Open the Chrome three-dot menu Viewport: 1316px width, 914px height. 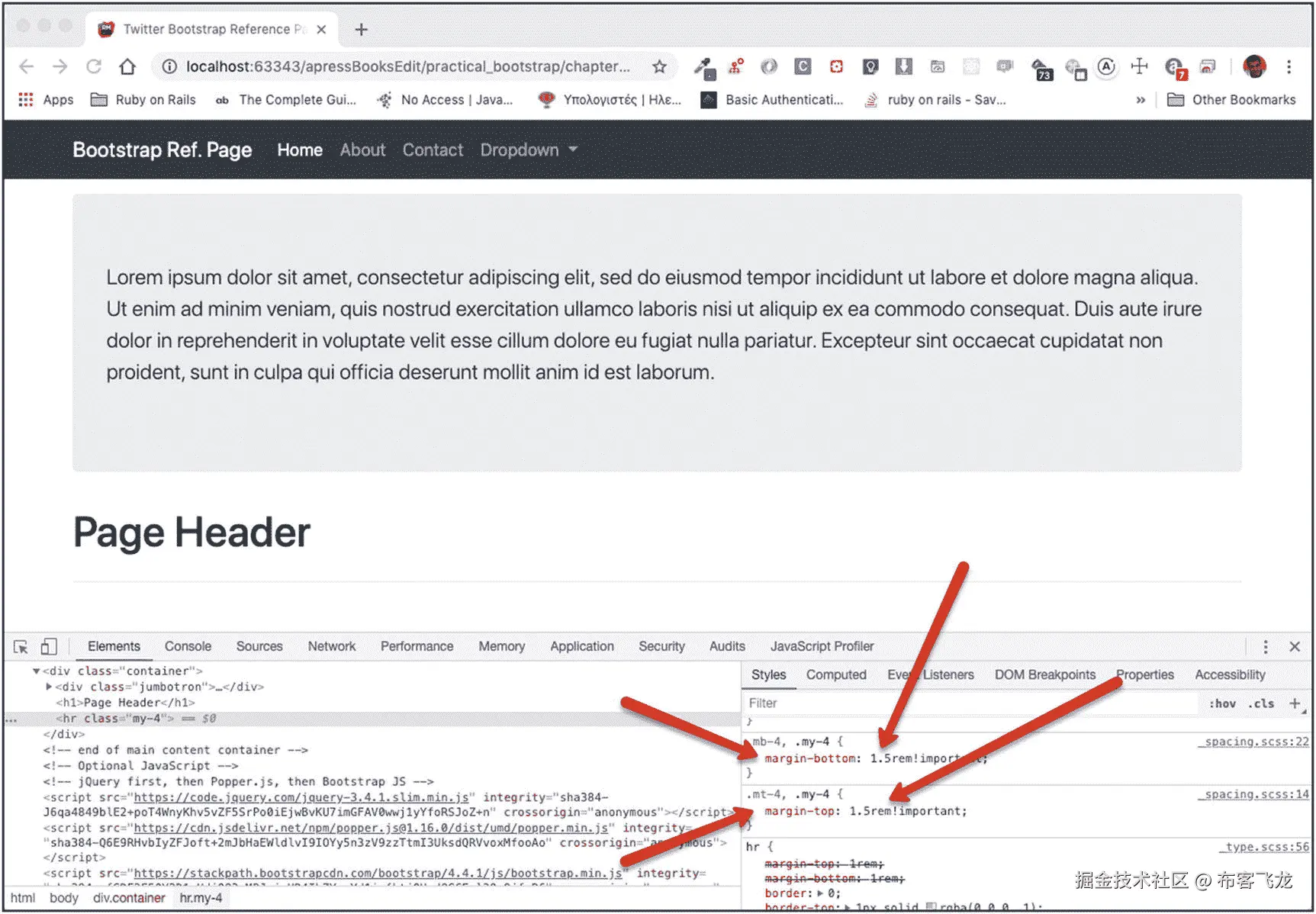pos(1289,66)
